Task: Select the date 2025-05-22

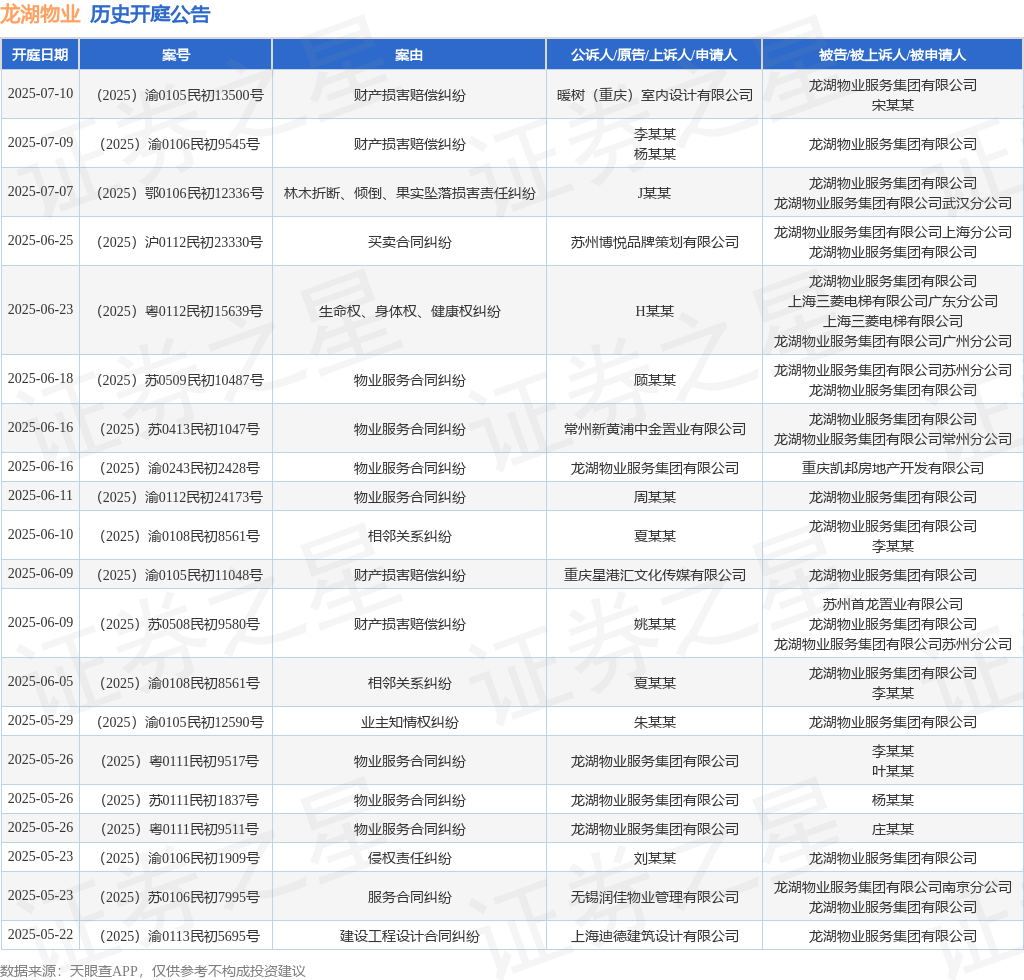Action: (40, 935)
